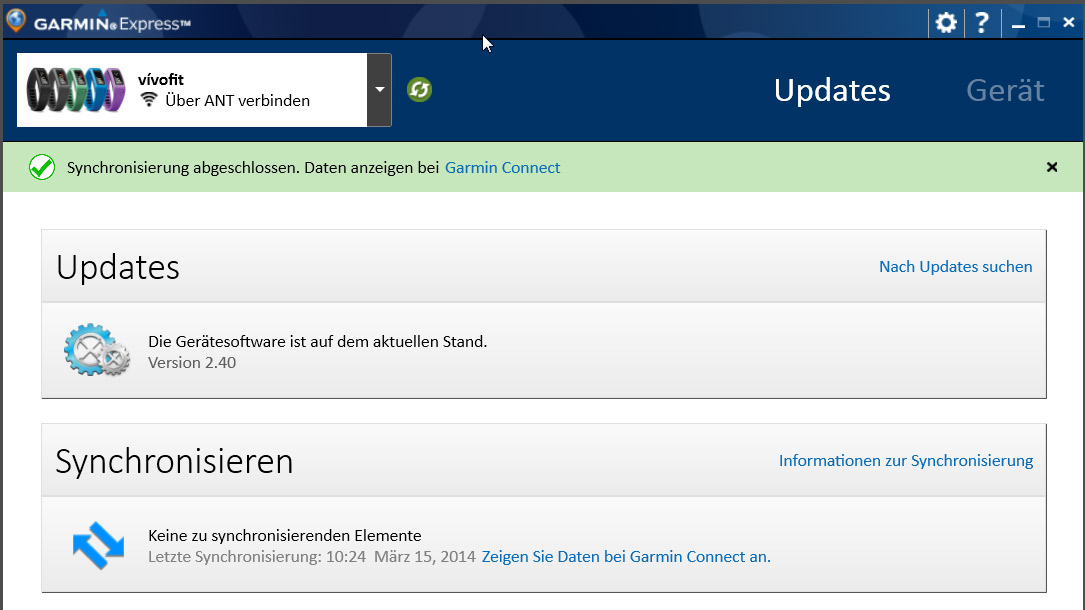Screen dimensions: 1085x610
Task: Click the Garmin Express globe logo
Action: tap(15, 21)
